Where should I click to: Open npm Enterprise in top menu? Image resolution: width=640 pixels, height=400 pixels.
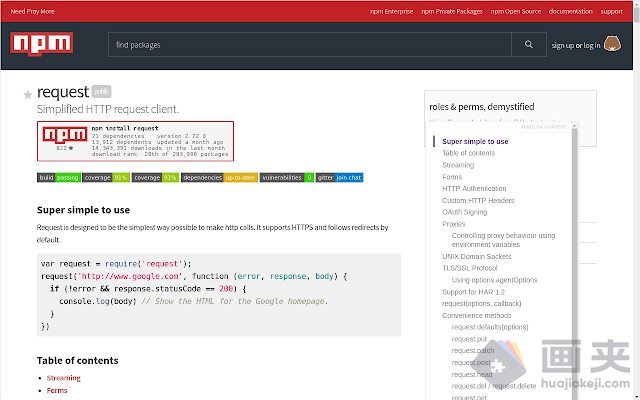(x=388, y=11)
